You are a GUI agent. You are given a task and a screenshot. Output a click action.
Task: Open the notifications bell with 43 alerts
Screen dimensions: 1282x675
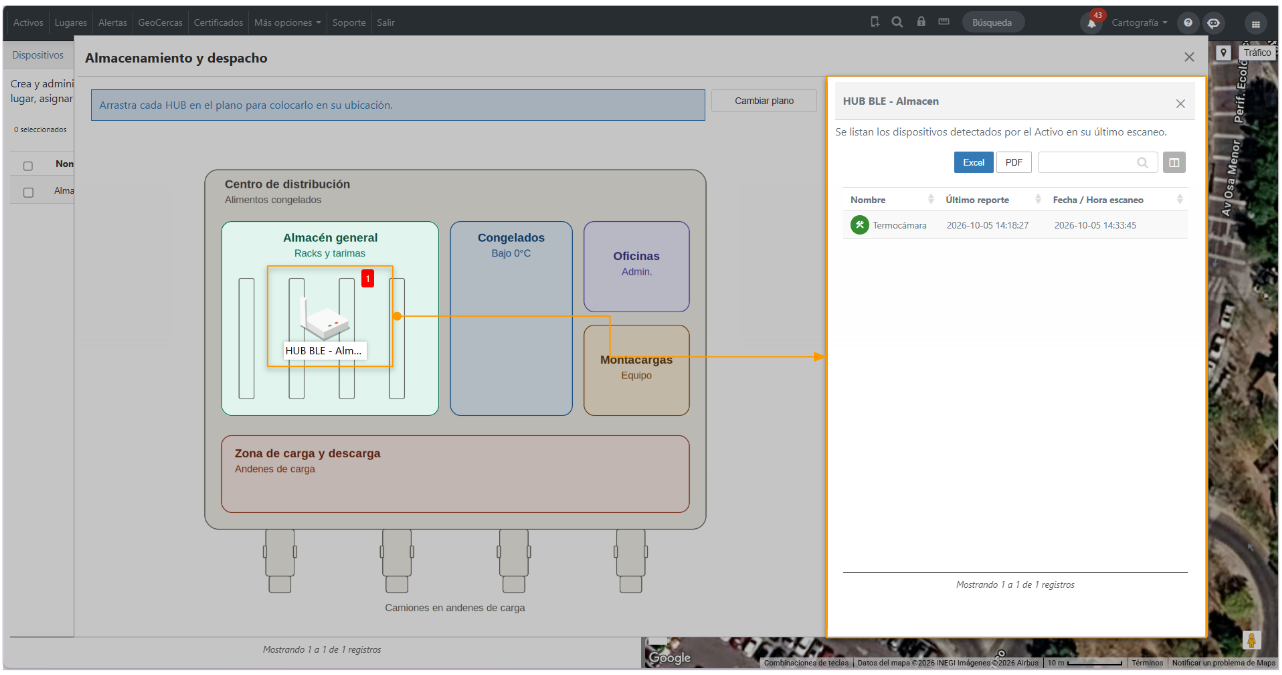pyautogui.click(x=1092, y=22)
